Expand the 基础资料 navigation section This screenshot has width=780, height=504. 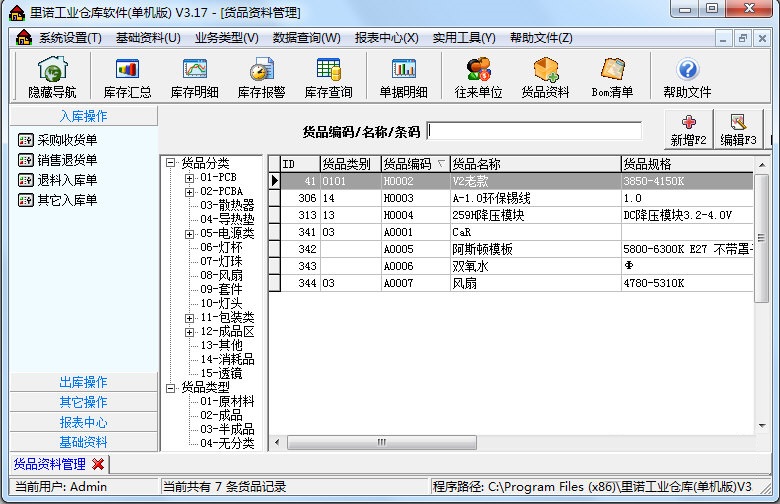coord(84,442)
